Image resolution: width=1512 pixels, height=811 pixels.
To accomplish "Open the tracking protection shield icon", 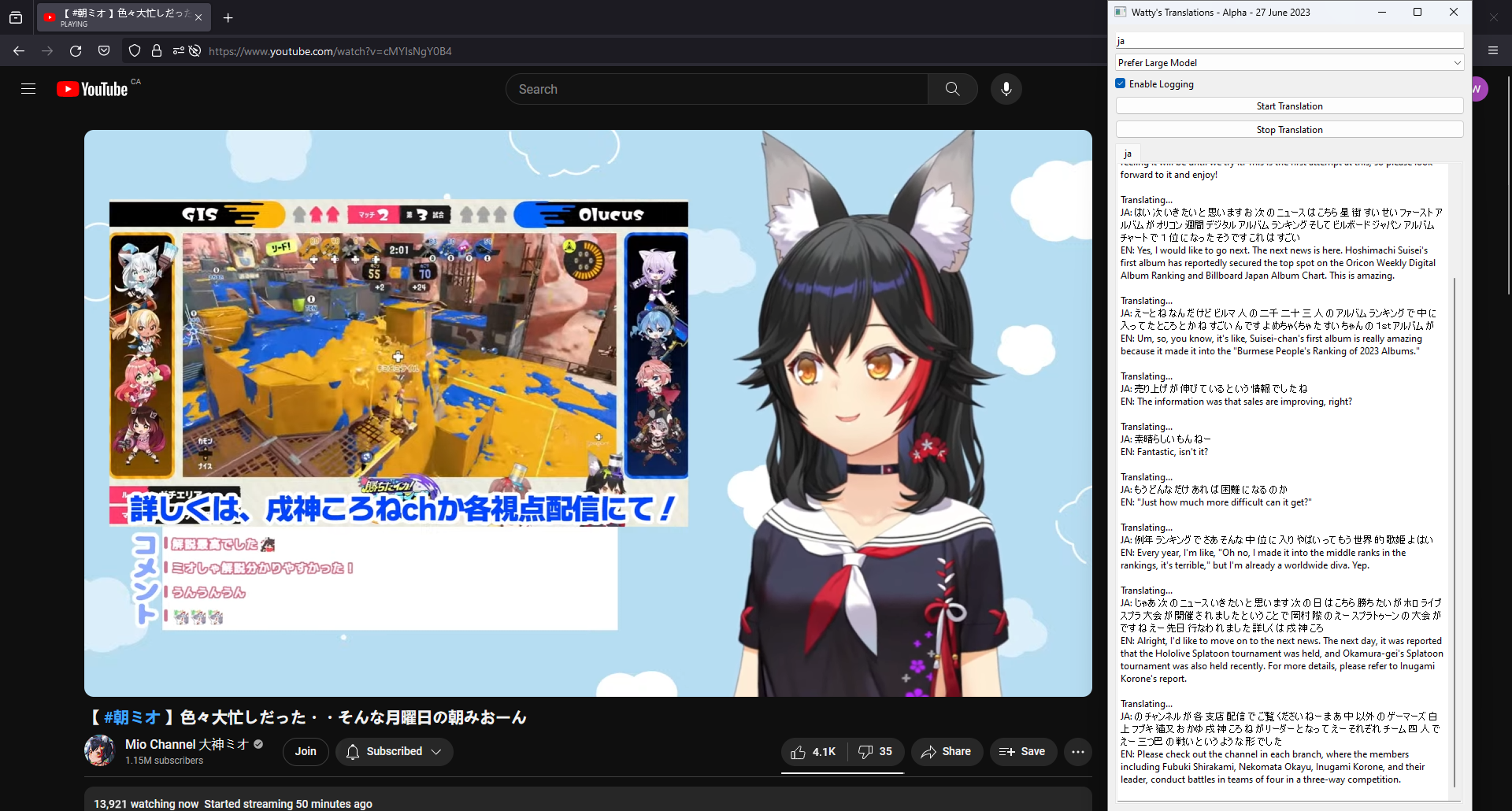I will tap(135, 51).
